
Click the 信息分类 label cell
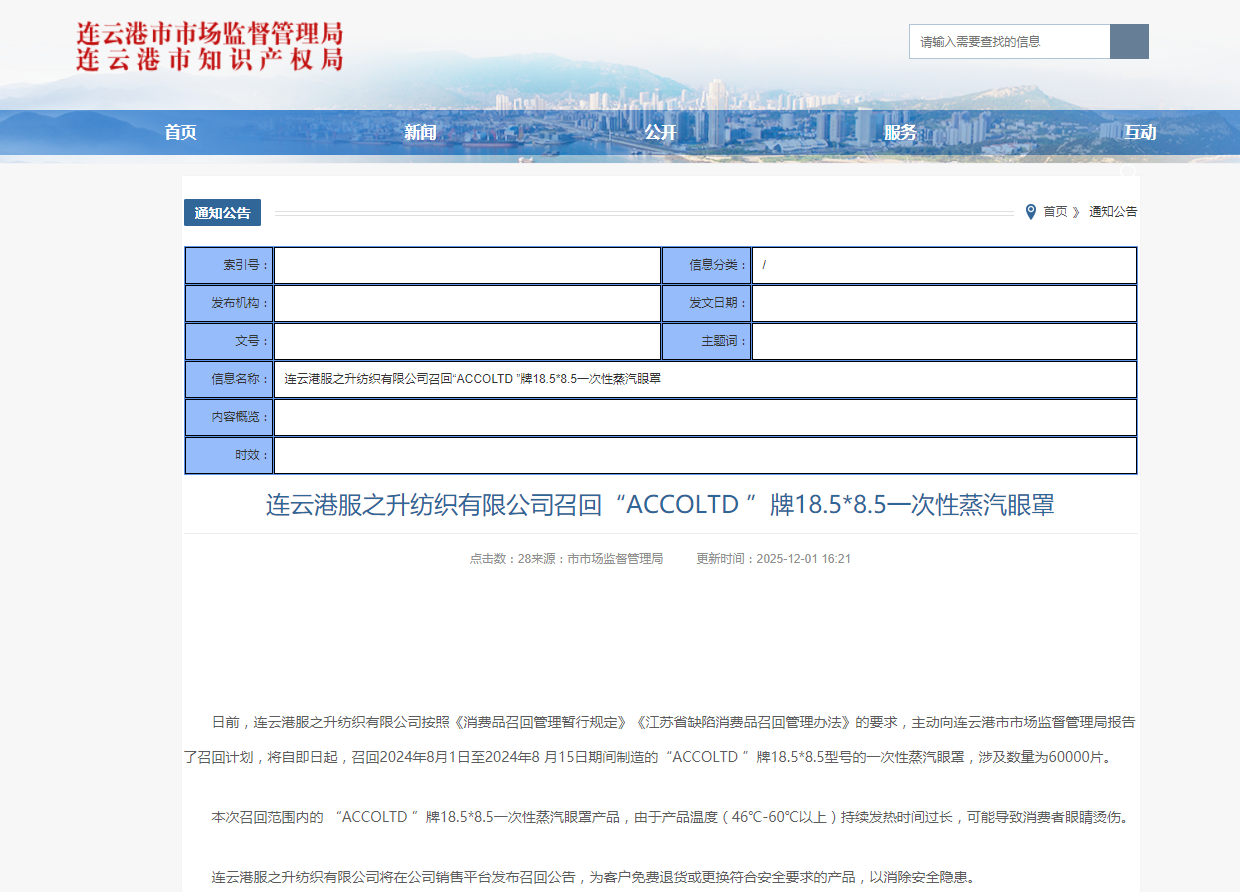click(706, 265)
